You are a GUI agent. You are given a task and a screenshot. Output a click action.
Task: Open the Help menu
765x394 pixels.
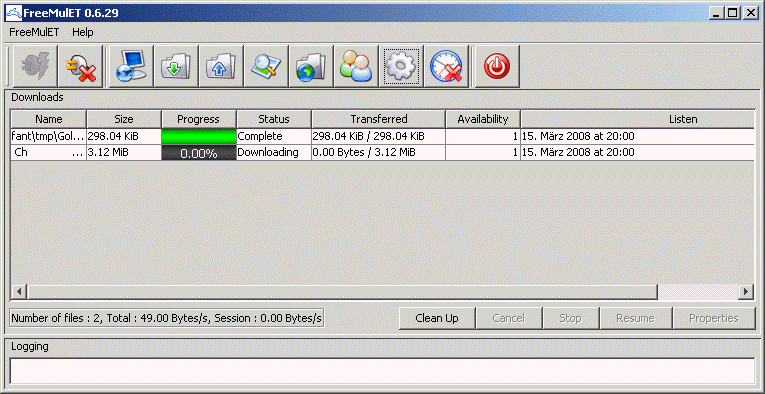coord(82,33)
